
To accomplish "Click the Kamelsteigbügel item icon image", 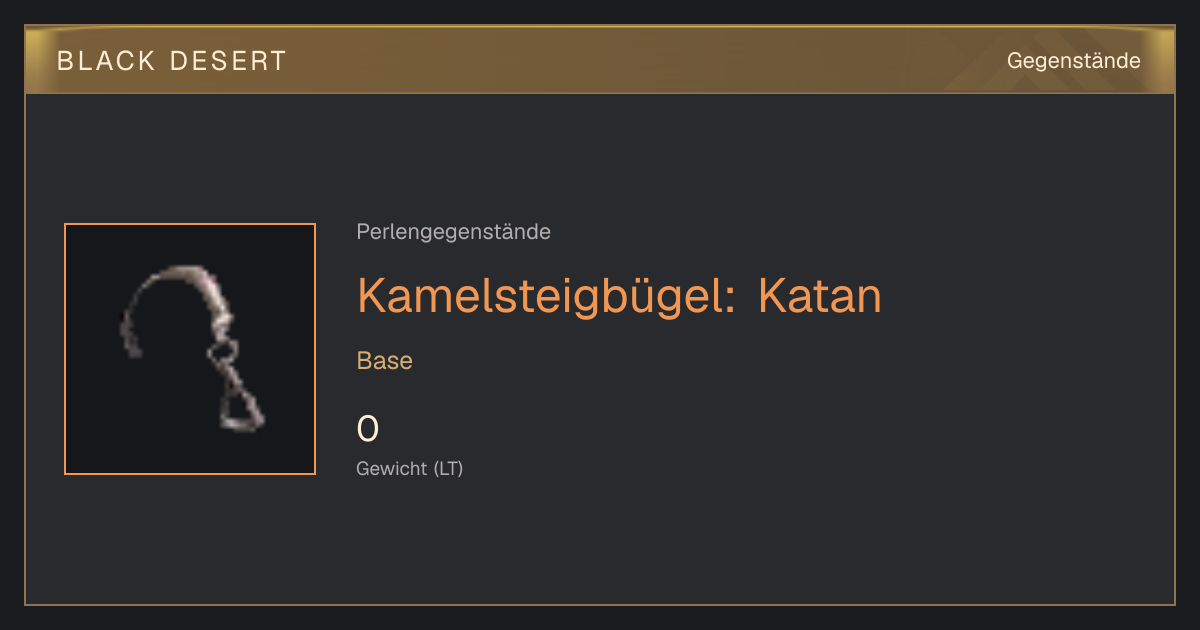I will 190,349.
